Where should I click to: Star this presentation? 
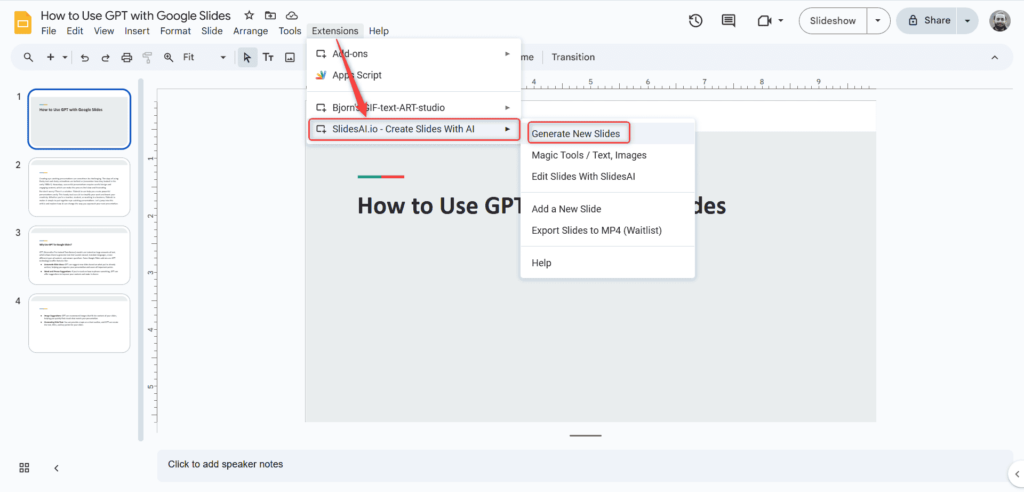tap(248, 16)
